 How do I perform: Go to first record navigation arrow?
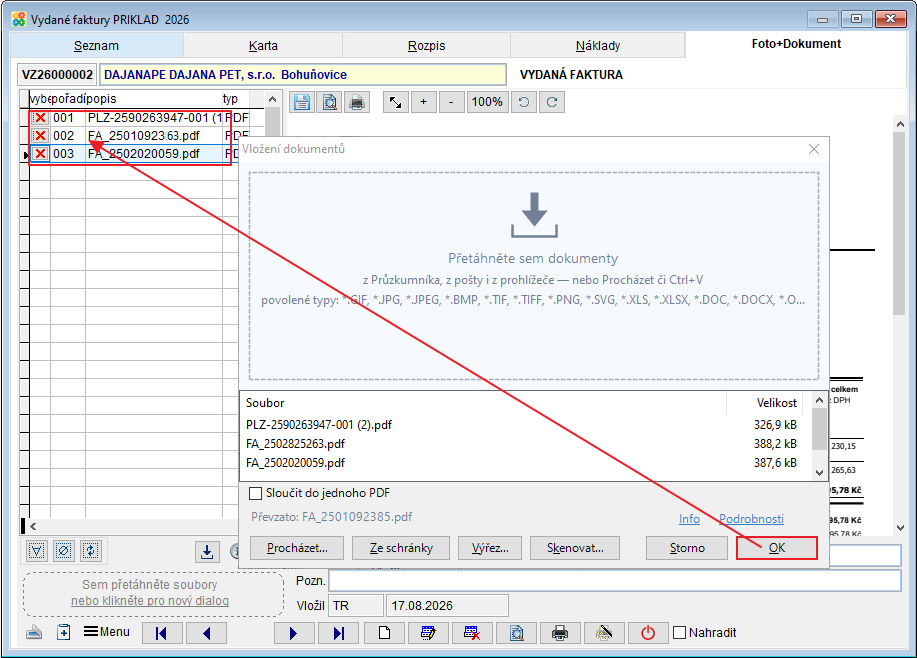pyautogui.click(x=162, y=633)
